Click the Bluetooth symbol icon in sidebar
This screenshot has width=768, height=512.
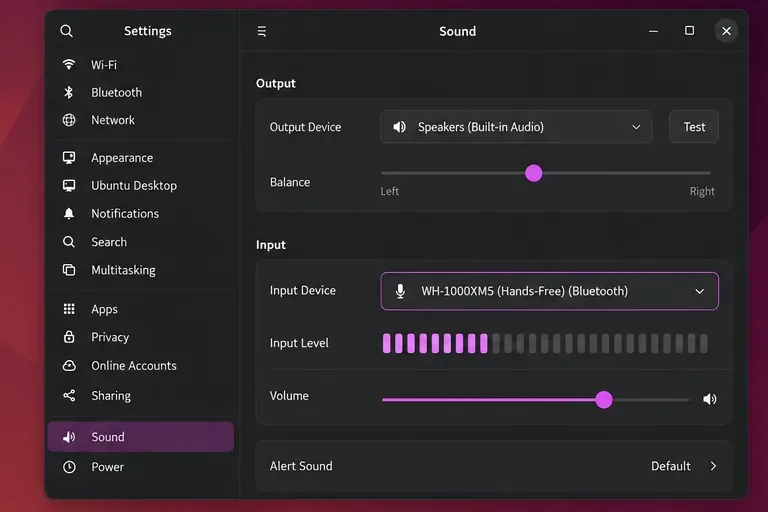pyautogui.click(x=69, y=92)
